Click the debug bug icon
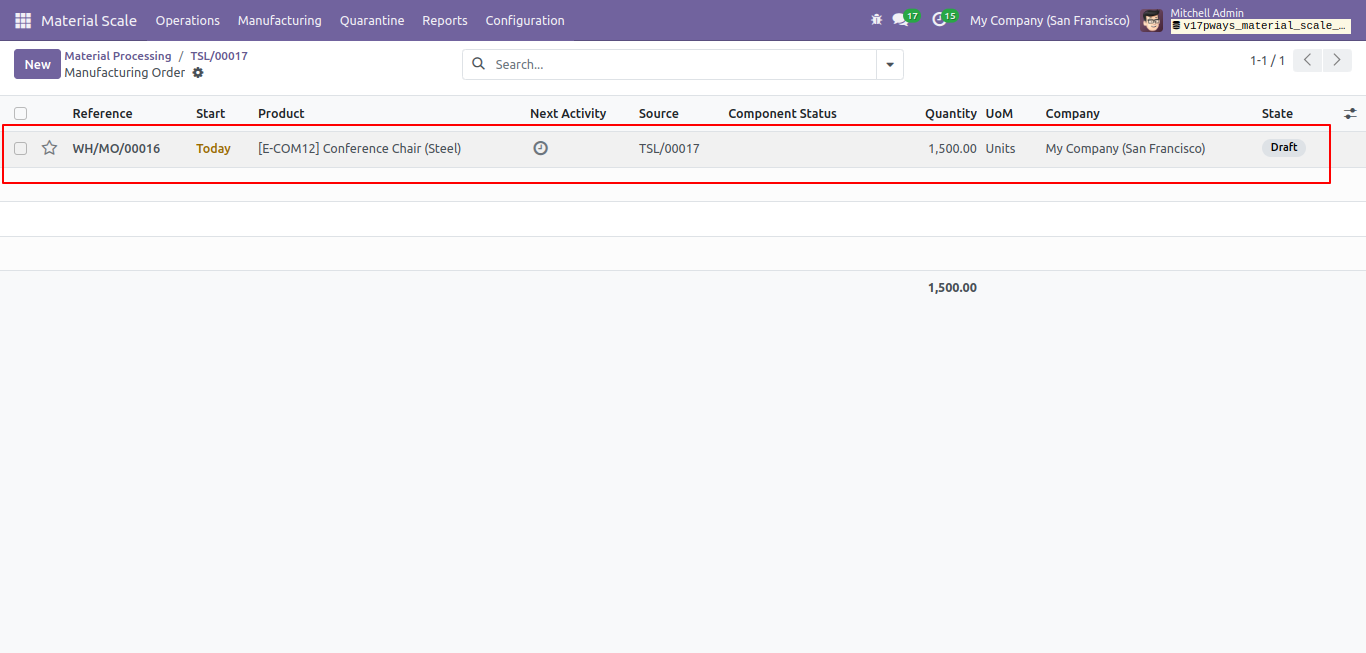 [877, 20]
